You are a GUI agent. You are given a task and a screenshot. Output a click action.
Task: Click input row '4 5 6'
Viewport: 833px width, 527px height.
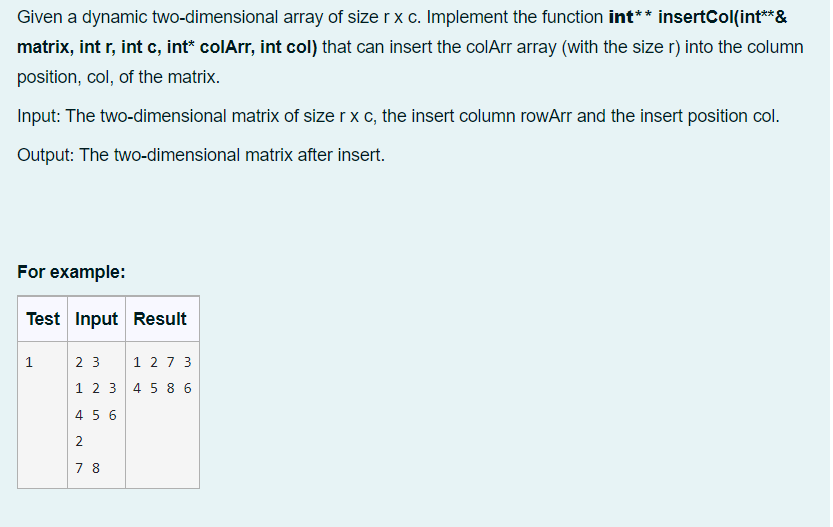tap(96, 415)
